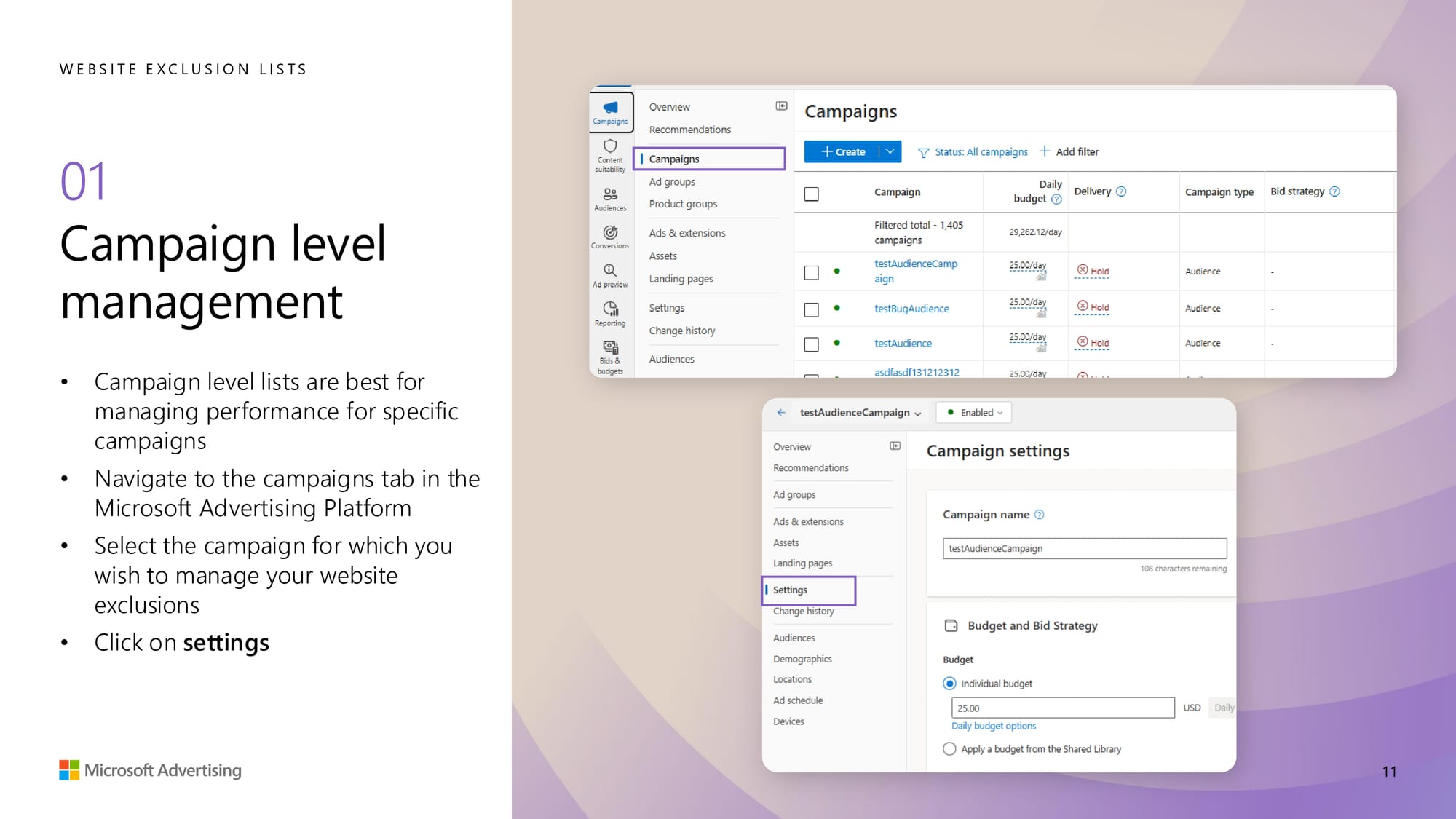Check the testBugAudience campaign checkbox

[812, 309]
